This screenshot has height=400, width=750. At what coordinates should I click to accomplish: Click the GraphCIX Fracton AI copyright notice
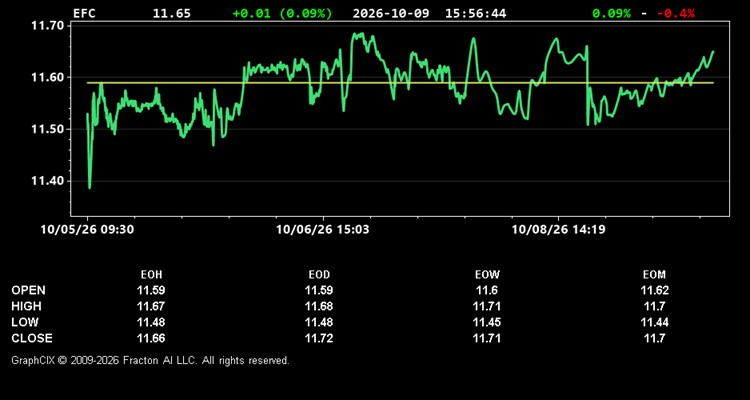pos(150,360)
